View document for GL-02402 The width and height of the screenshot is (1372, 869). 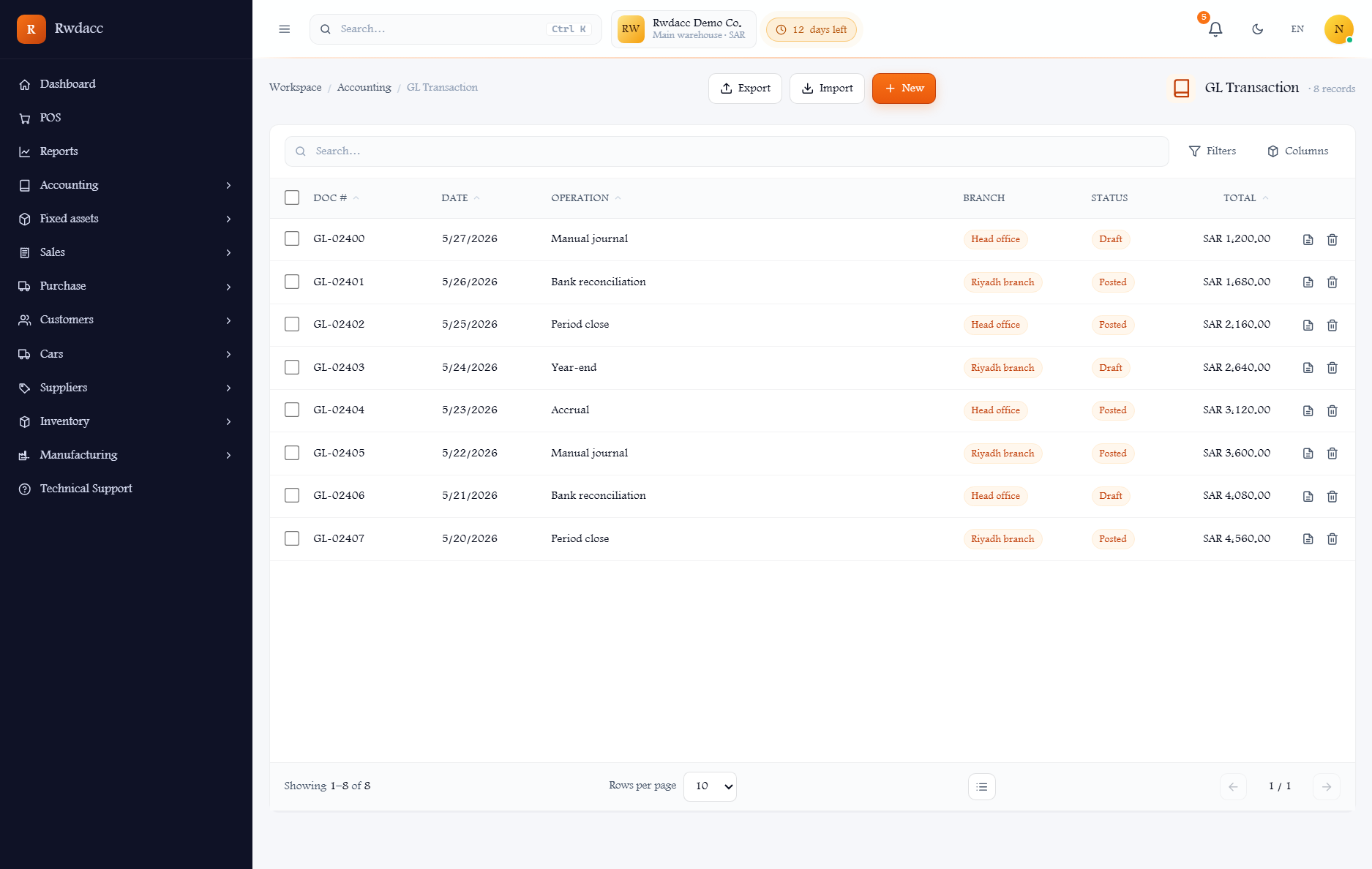pos(1308,326)
